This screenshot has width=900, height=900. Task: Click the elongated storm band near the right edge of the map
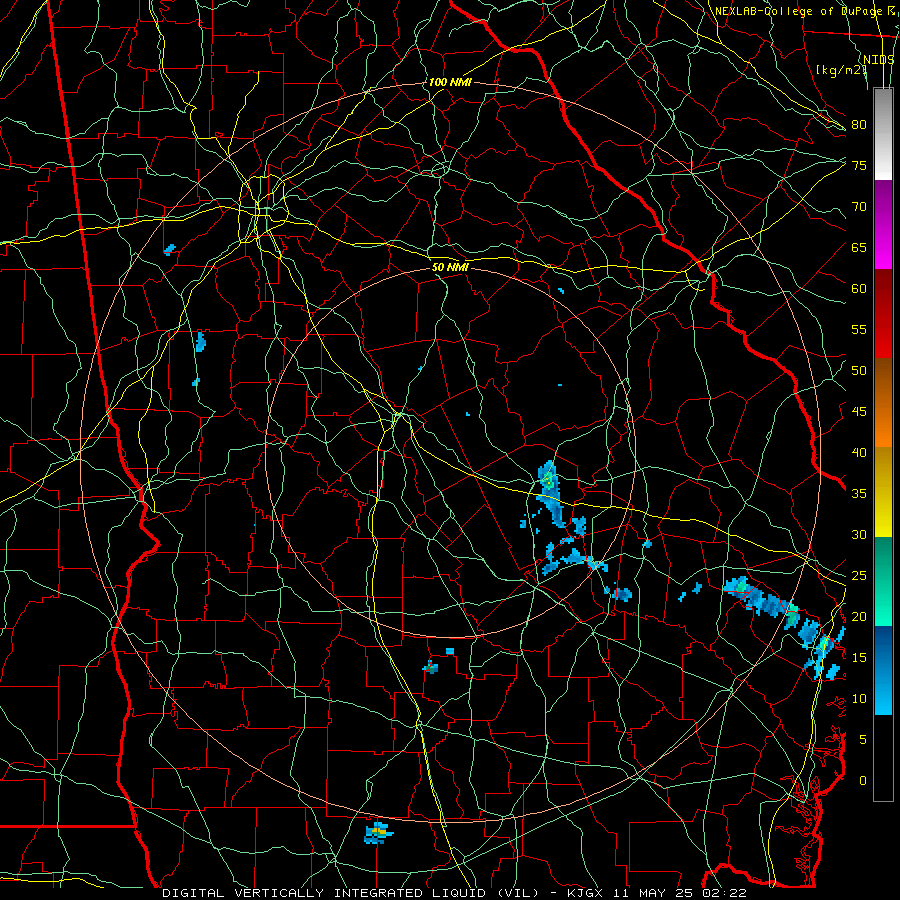784,627
